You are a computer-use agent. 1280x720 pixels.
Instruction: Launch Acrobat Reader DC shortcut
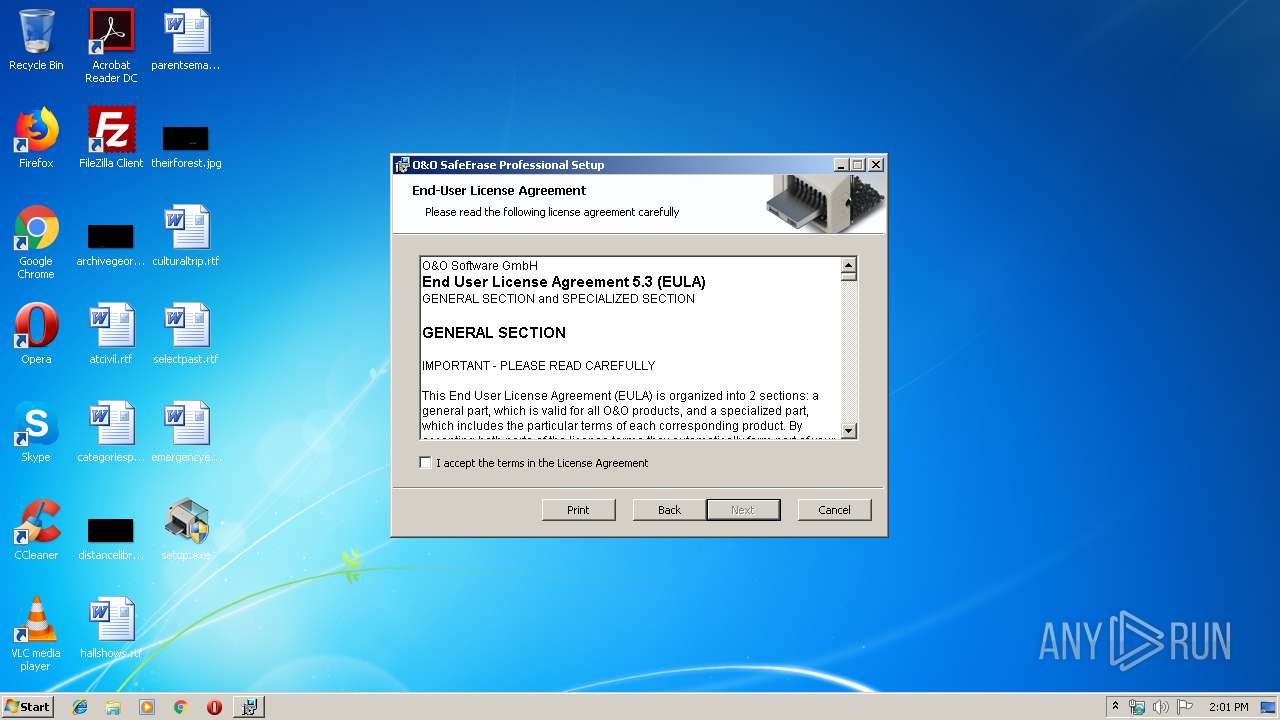(111, 46)
